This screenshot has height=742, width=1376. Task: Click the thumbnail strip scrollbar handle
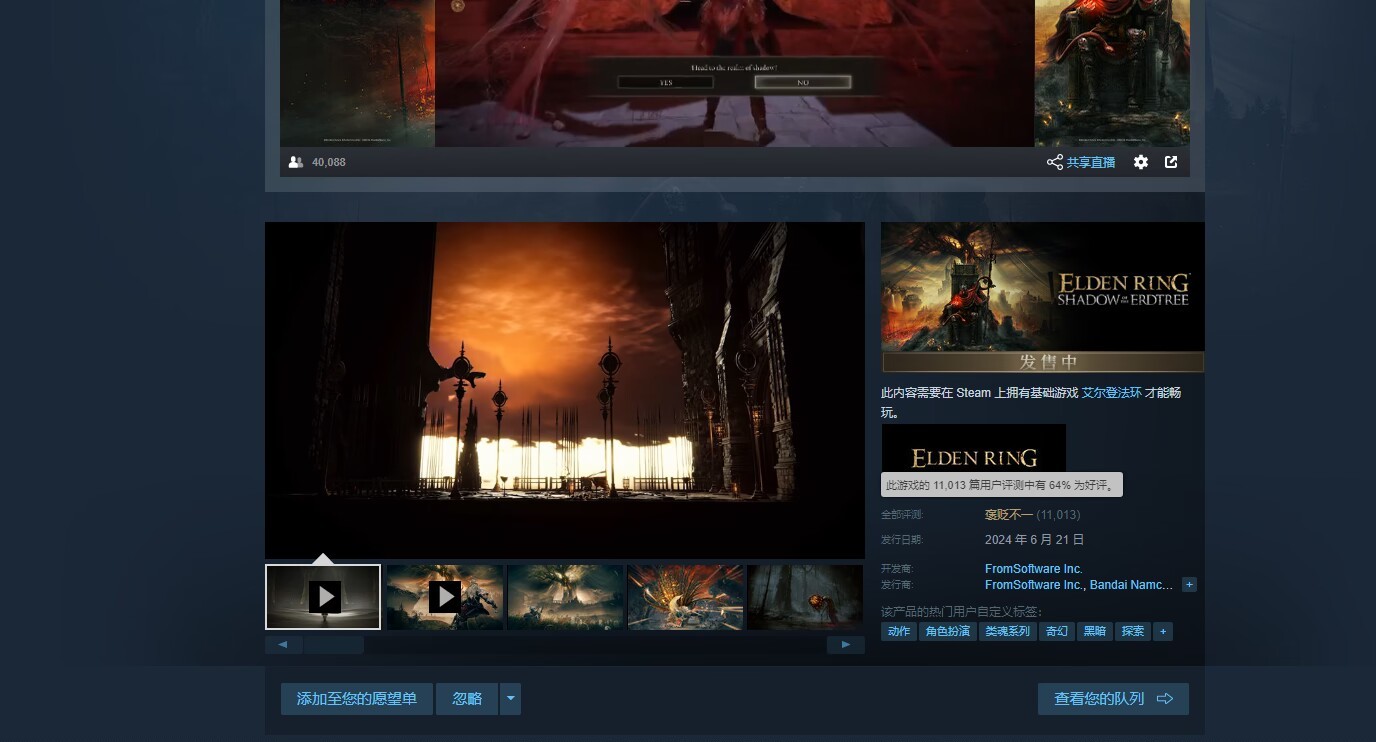point(334,645)
